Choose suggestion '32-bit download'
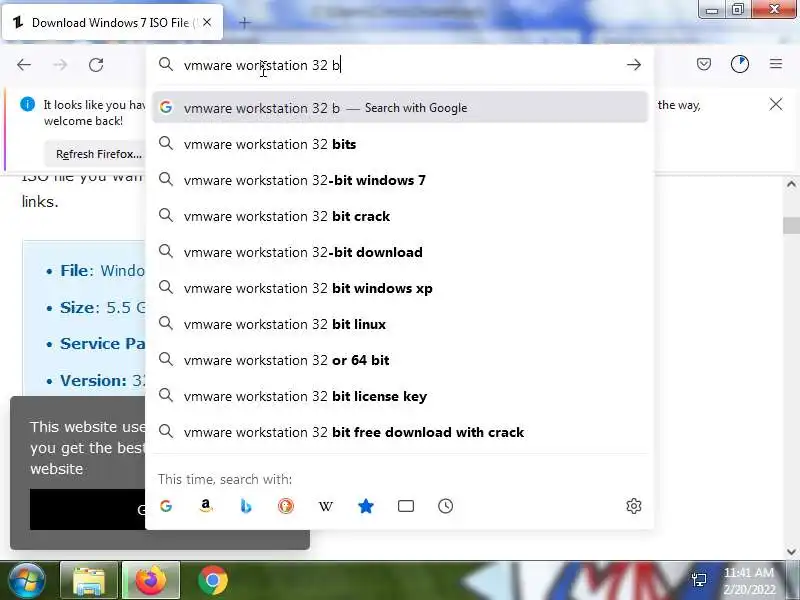The image size is (800, 600). click(x=400, y=252)
